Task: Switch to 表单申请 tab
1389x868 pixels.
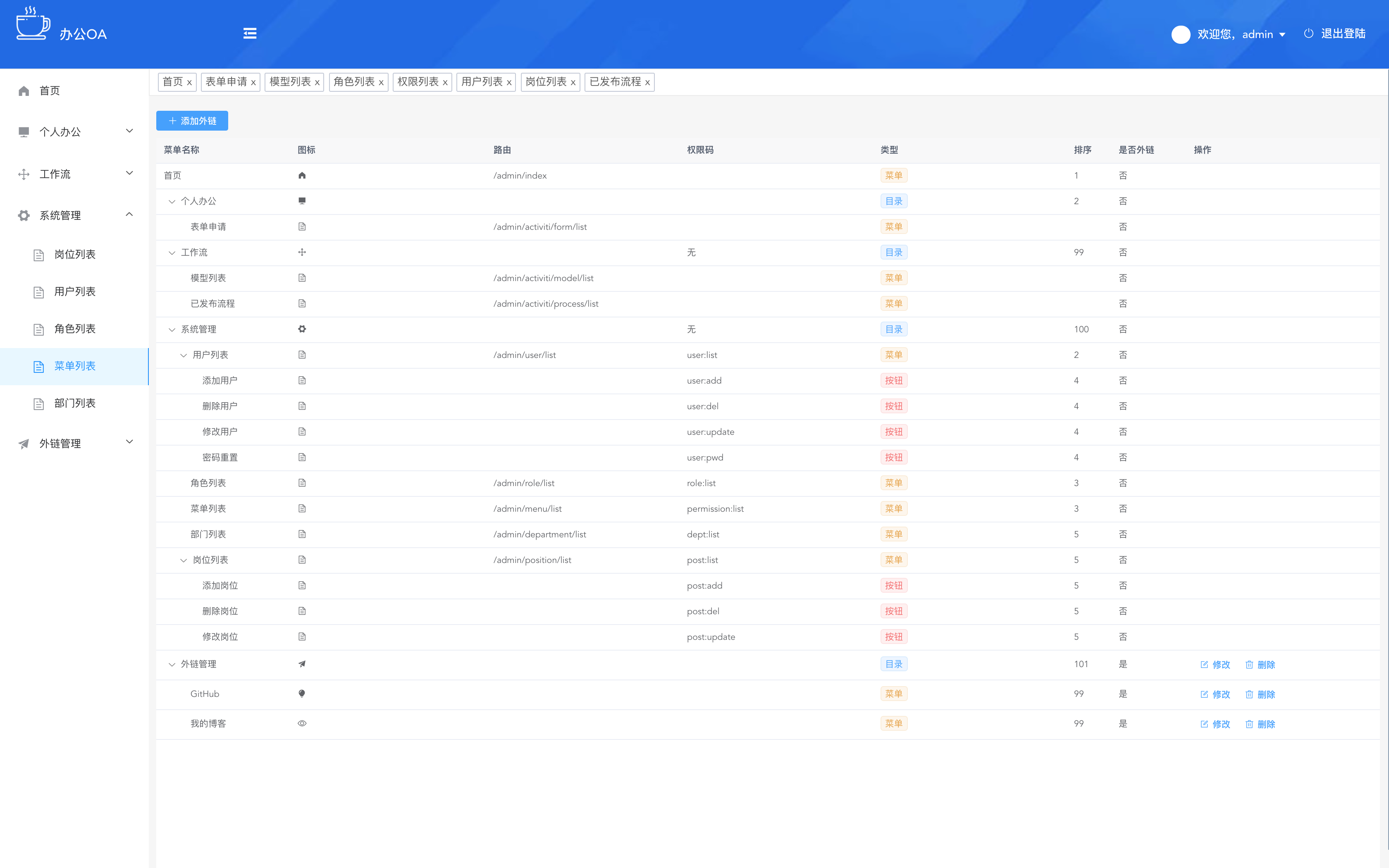Action: (226, 81)
